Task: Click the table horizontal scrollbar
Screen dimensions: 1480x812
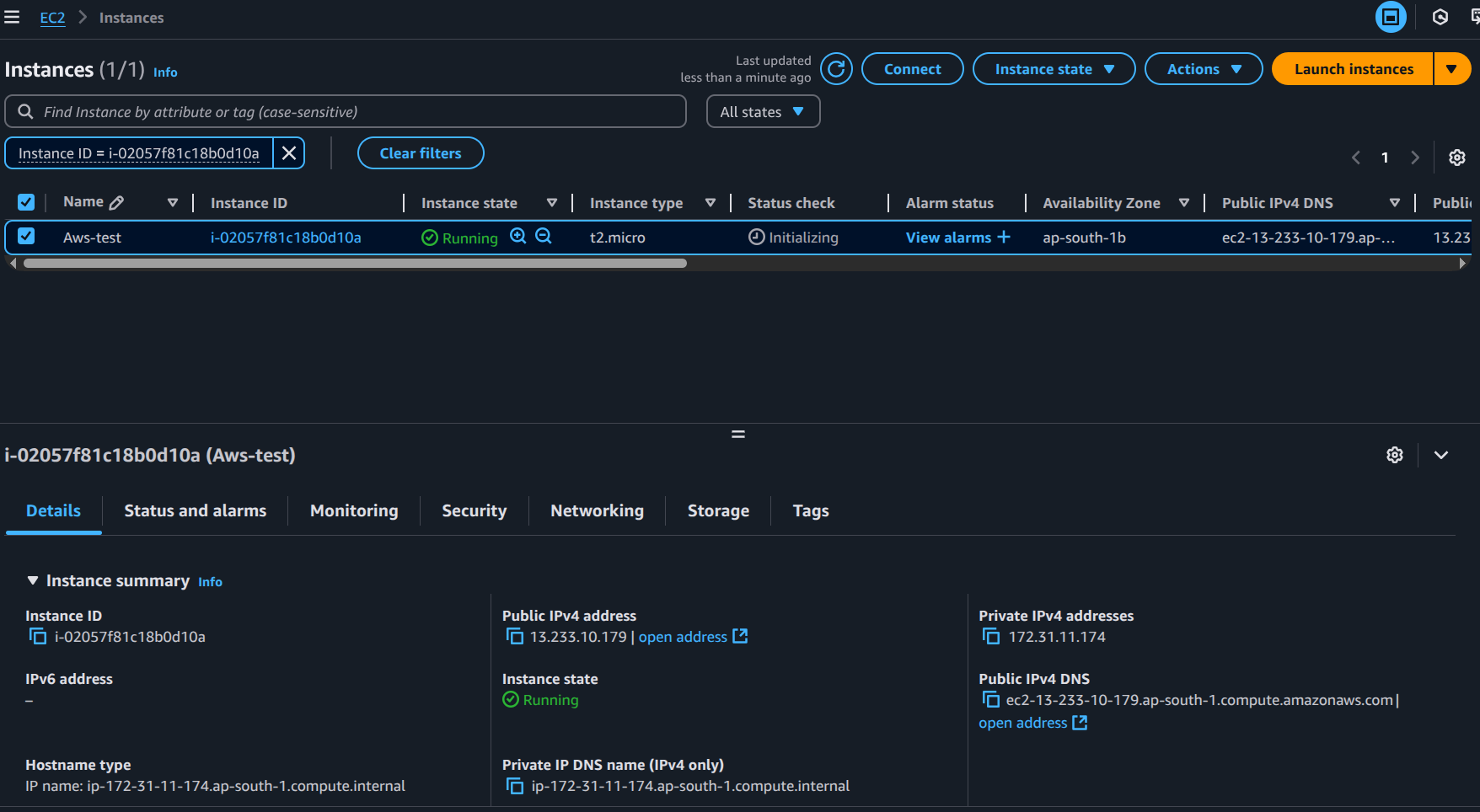Action: 355,264
